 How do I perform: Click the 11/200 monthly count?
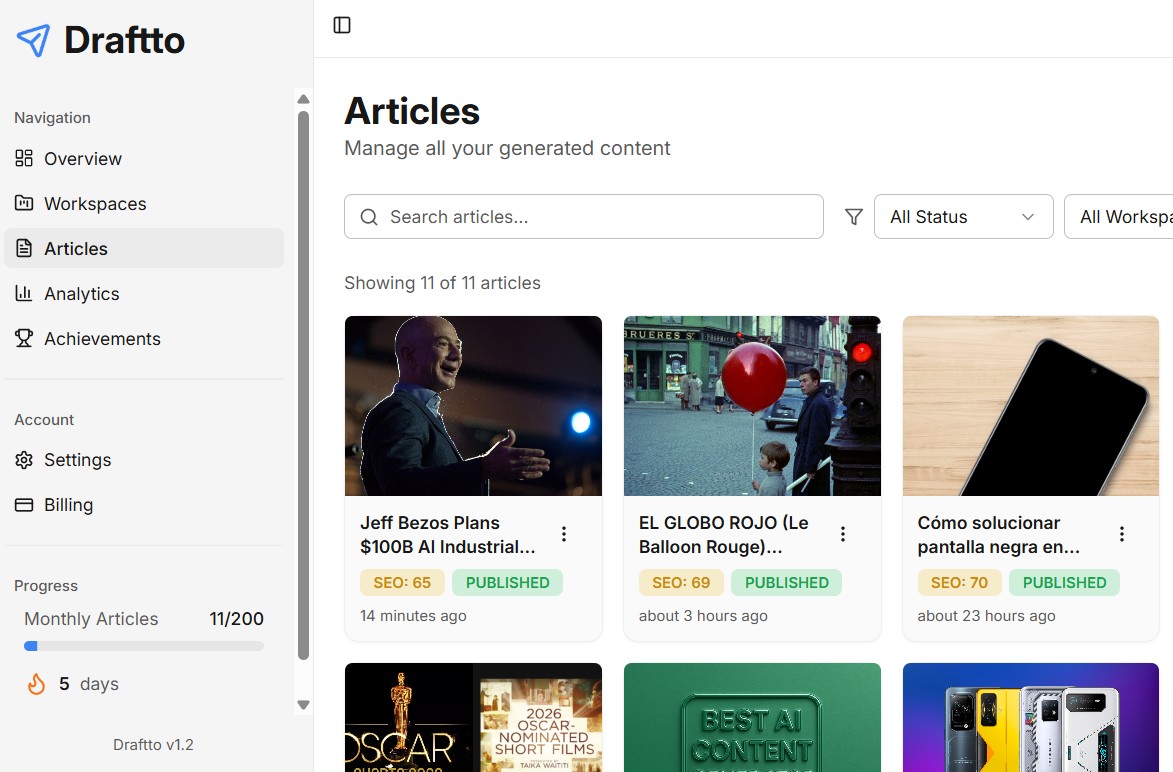click(x=236, y=619)
